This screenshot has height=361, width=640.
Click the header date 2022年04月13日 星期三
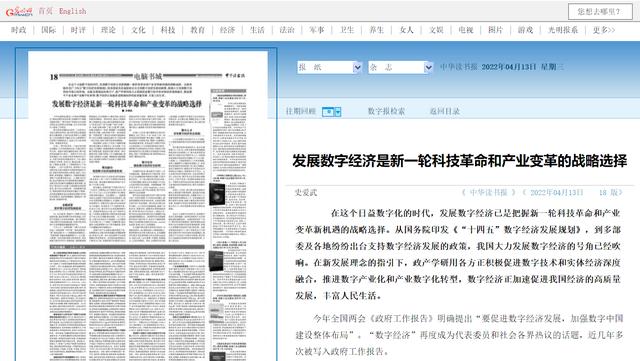[x=522, y=67]
